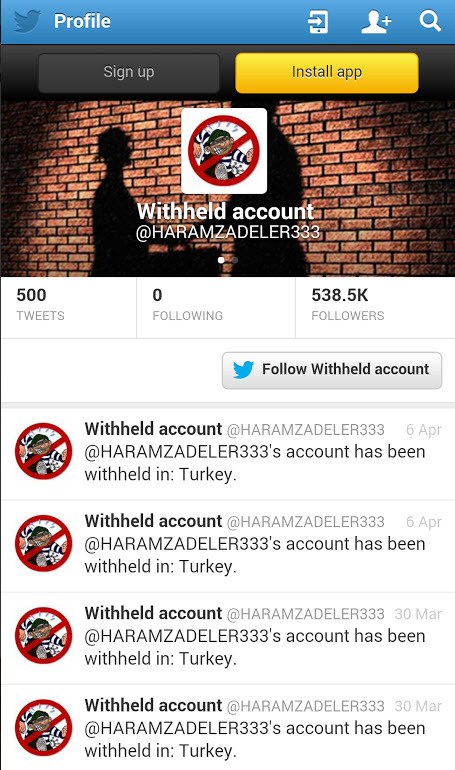The image size is (455, 770).
Task: Click avatar on first 30 Mar tweet
Action: click(x=43, y=635)
